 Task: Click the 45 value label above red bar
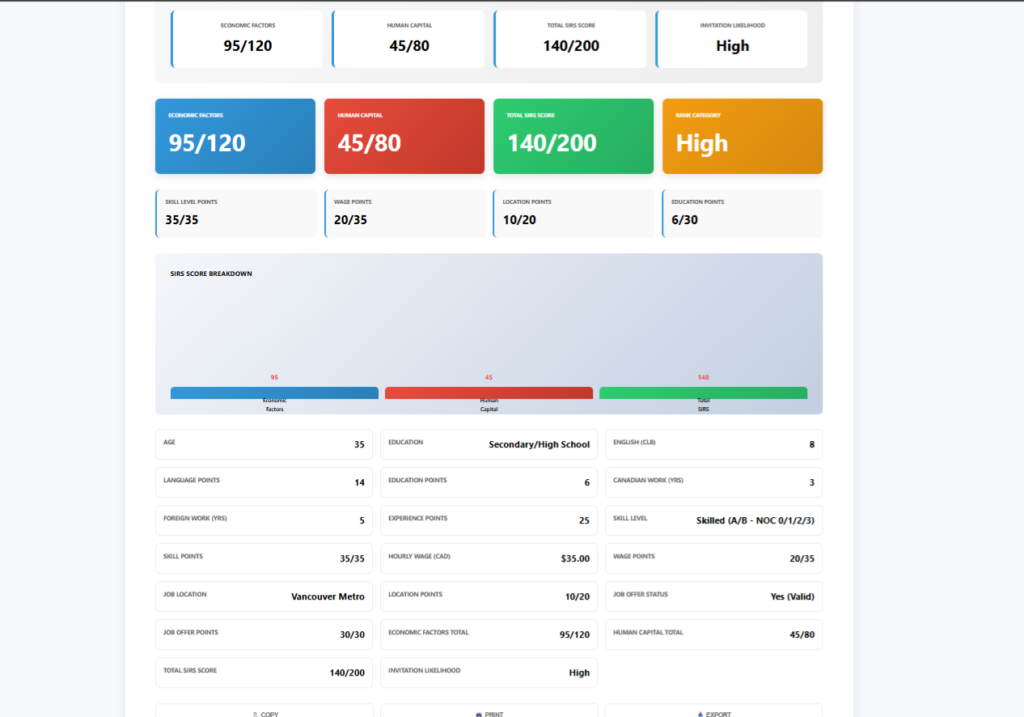click(488, 377)
